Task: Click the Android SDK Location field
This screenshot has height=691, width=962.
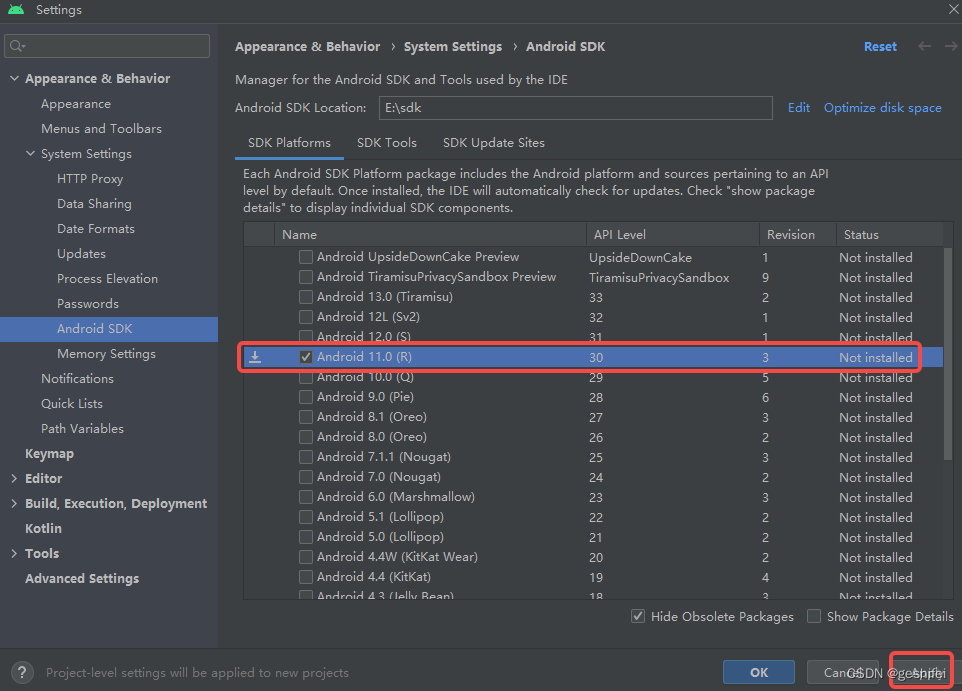Action: tap(575, 108)
